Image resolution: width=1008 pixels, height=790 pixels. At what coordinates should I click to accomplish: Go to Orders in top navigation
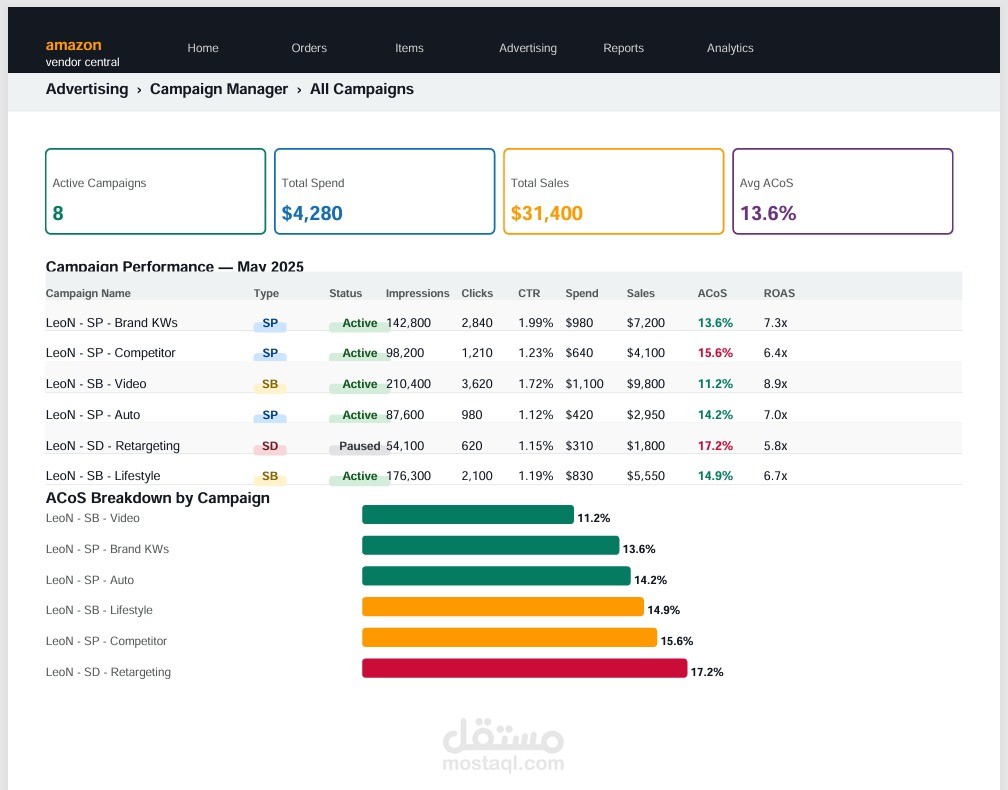(x=309, y=48)
